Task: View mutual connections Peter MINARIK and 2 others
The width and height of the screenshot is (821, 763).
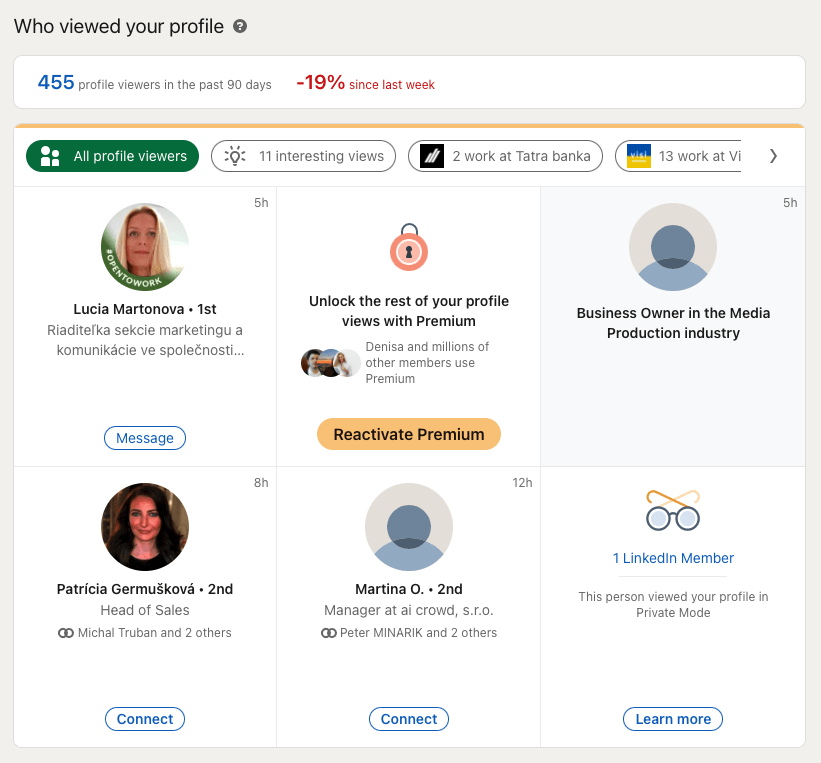Action: click(x=418, y=633)
